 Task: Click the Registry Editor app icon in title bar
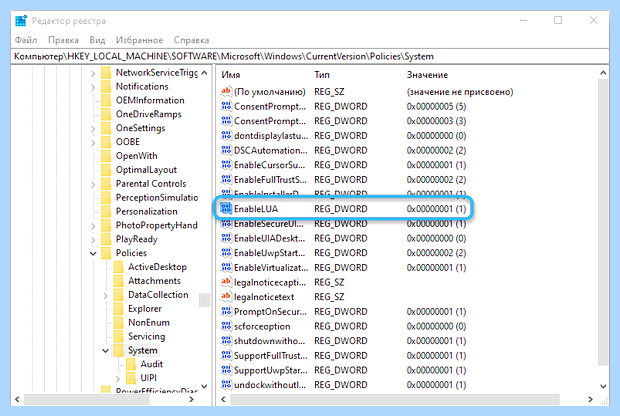21,21
